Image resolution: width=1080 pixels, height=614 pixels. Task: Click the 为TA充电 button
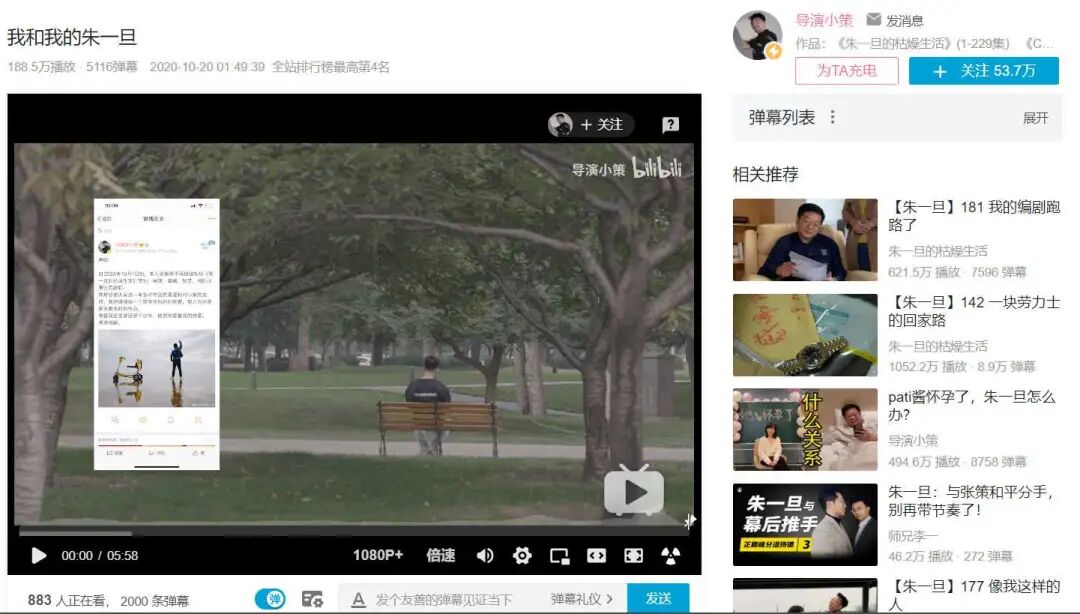pyautogui.click(x=847, y=70)
